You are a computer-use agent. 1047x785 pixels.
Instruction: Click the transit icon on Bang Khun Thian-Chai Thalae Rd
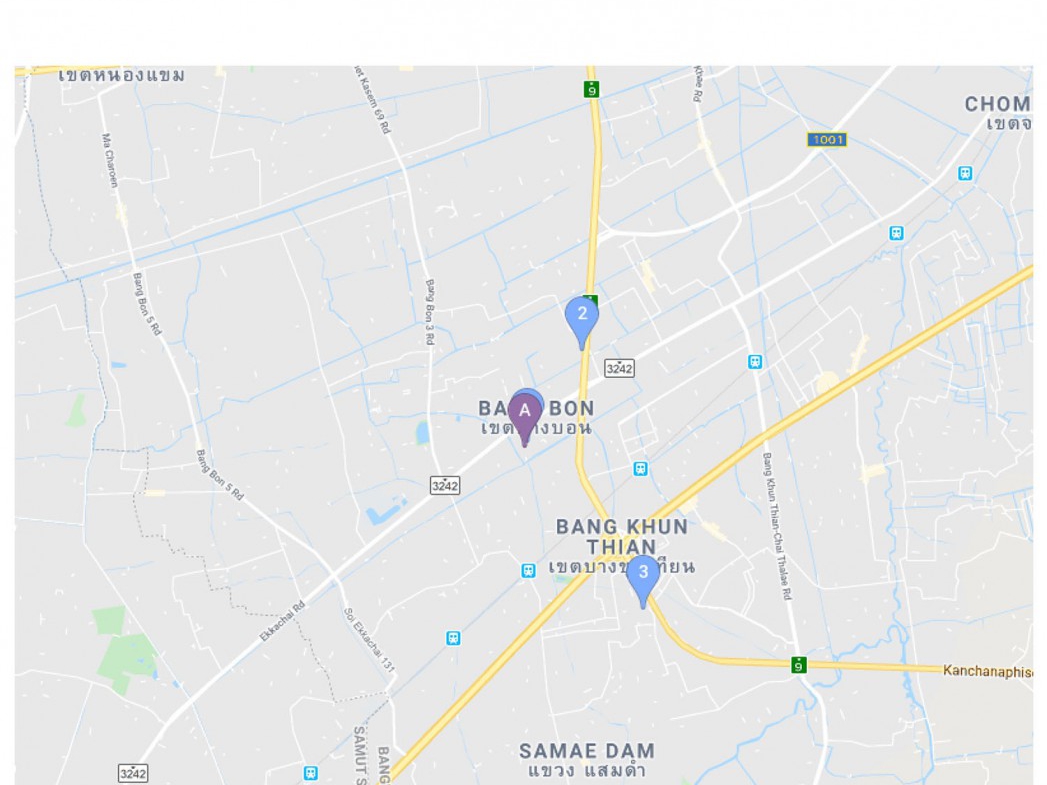(x=755, y=362)
